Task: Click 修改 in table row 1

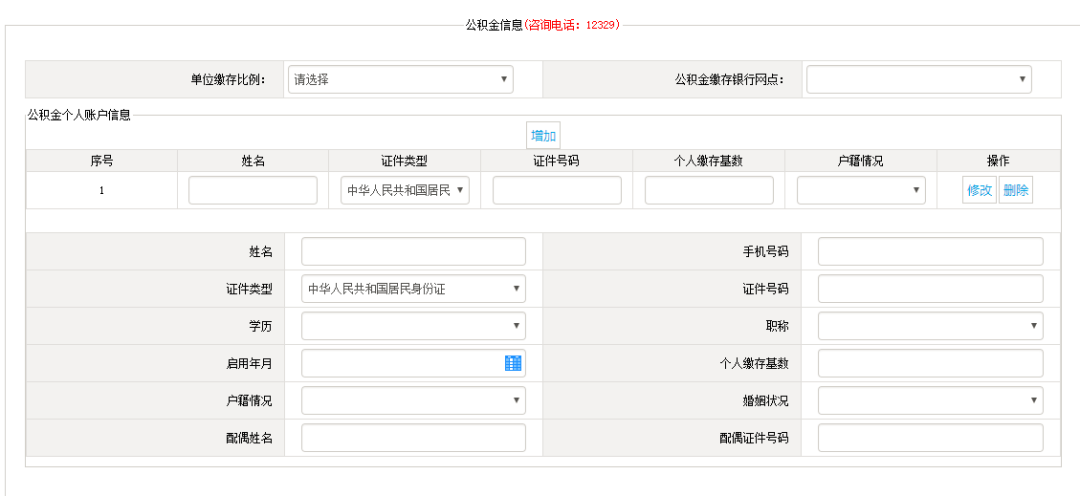Action: click(x=979, y=190)
